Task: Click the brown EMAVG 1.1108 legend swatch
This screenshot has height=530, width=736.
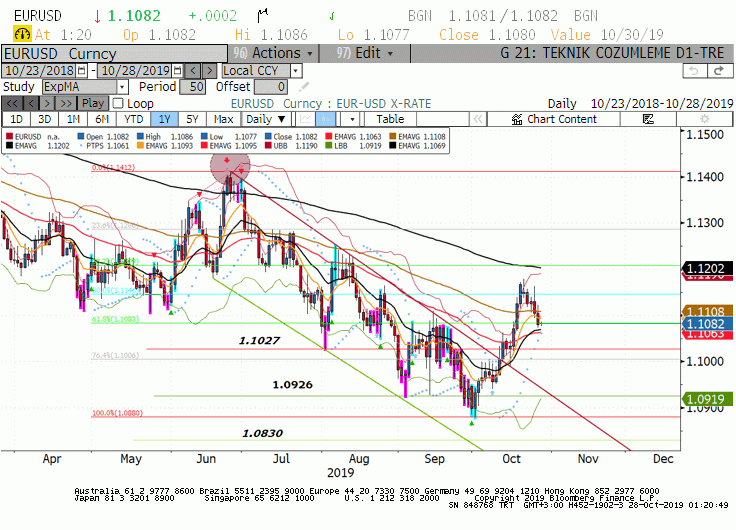Action: point(392,137)
